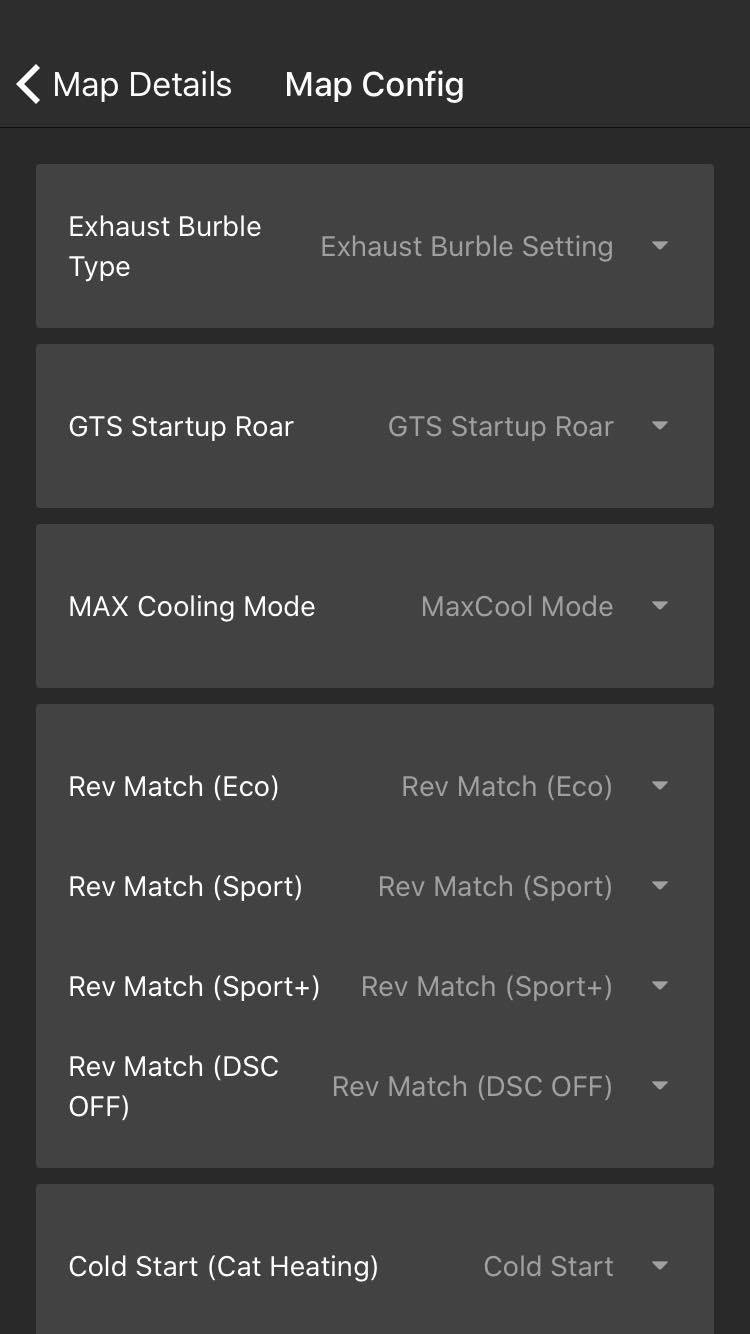This screenshot has height=1334, width=750.
Task: Open GTS Startup Roar dropdown
Action: pyautogui.click(x=500, y=427)
